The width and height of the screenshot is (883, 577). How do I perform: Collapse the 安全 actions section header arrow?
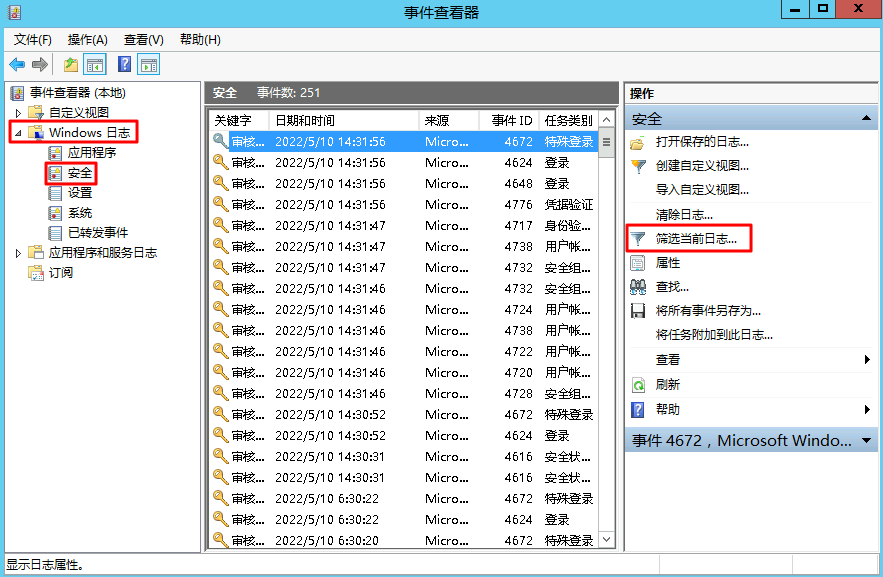(866, 118)
